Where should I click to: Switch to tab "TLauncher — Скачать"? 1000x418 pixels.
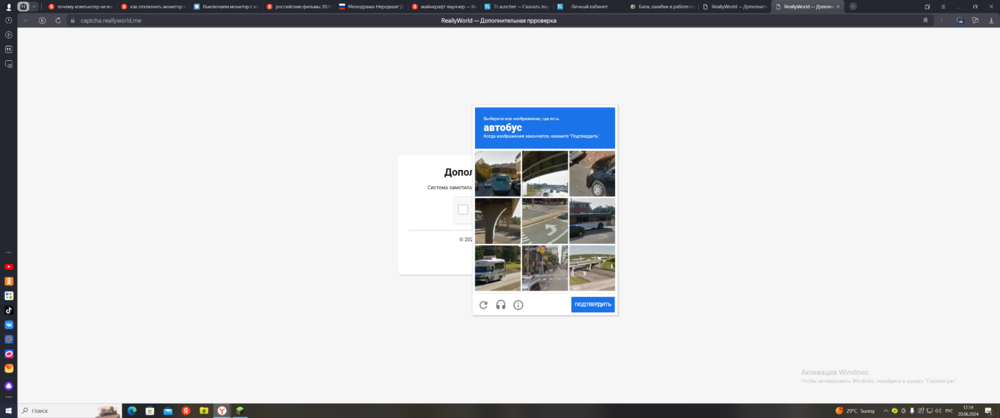517,6
